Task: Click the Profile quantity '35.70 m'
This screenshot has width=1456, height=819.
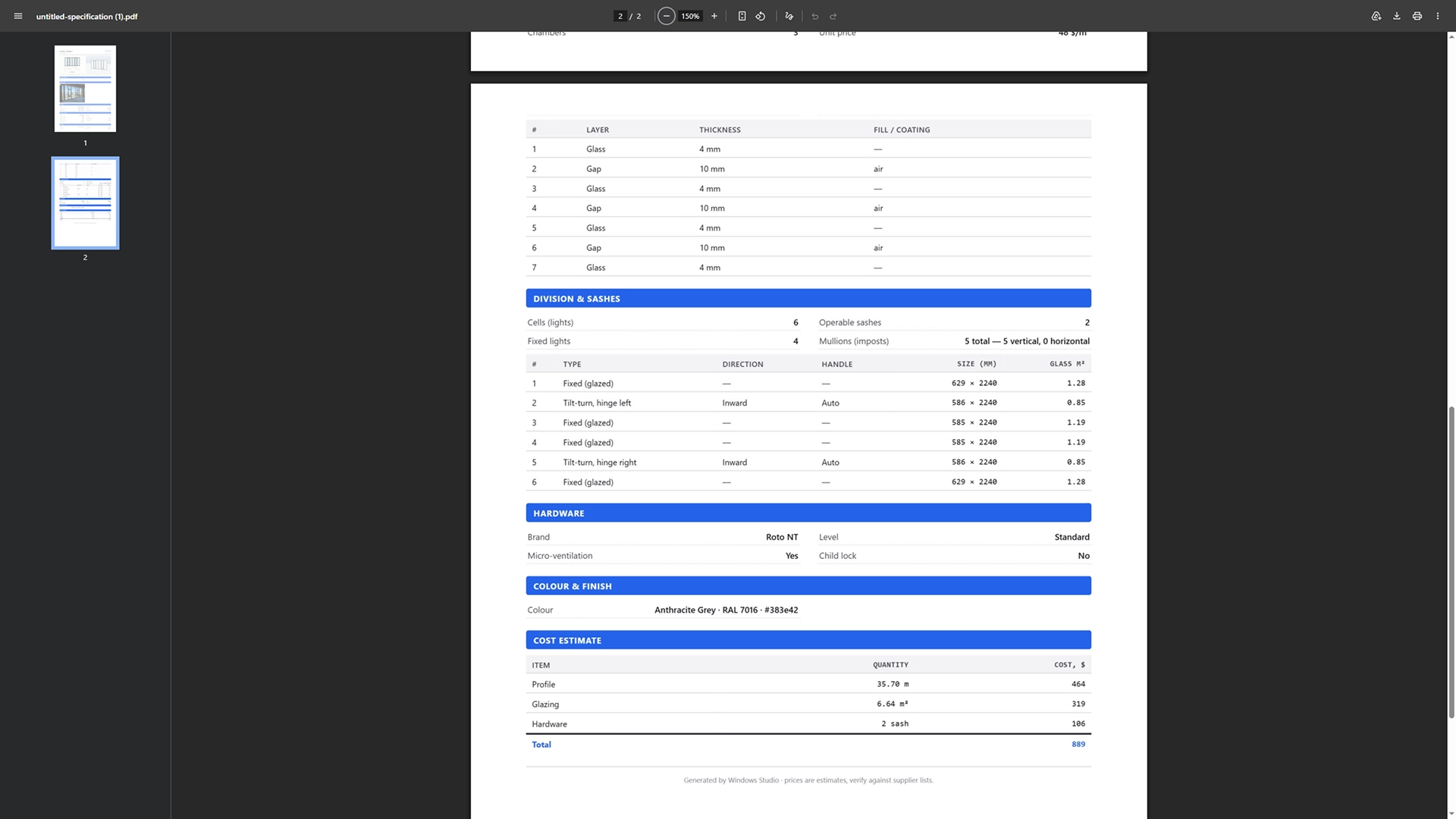Action: click(x=893, y=684)
